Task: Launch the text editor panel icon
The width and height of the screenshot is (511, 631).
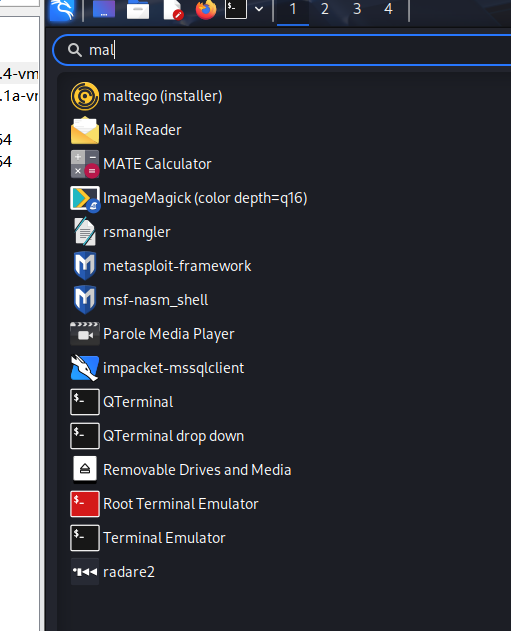Action: coord(173,9)
